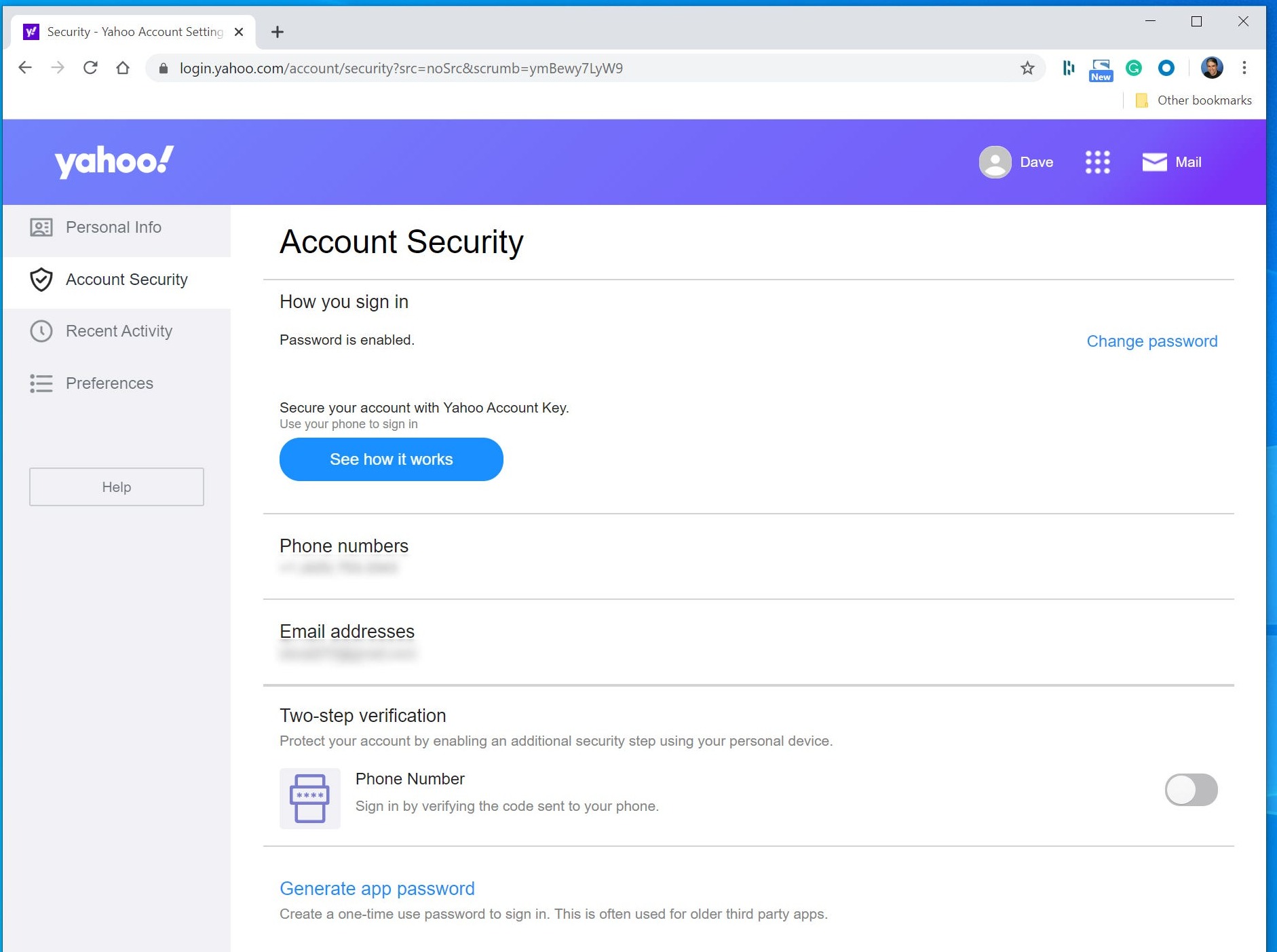Screen dimensions: 1277x952
Task: Click the Preferences list icon
Action: click(x=41, y=383)
